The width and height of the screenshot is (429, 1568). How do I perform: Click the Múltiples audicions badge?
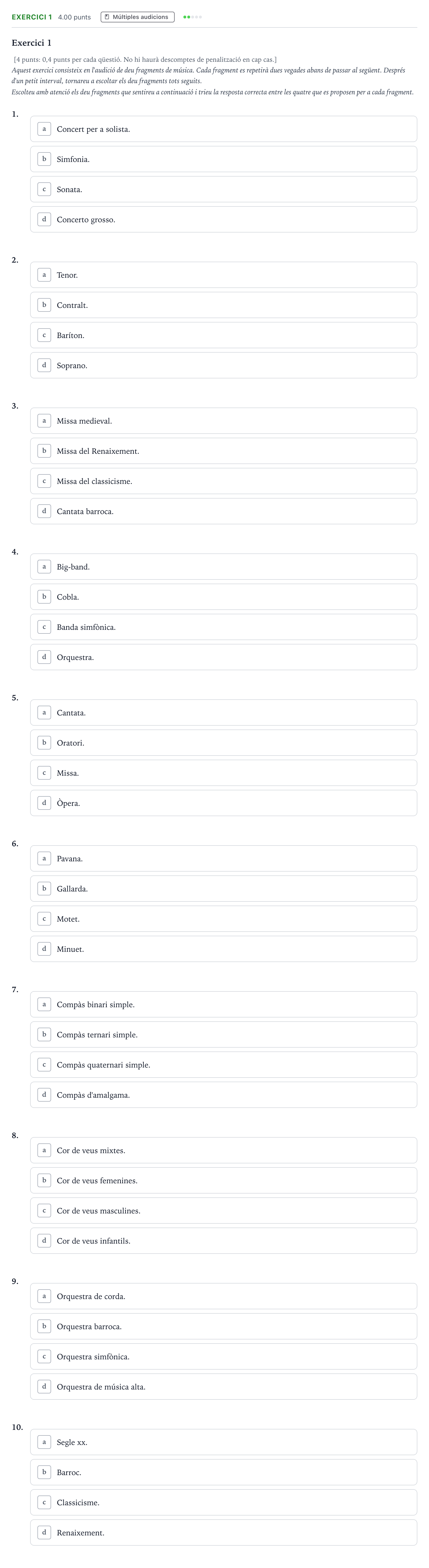(x=137, y=17)
